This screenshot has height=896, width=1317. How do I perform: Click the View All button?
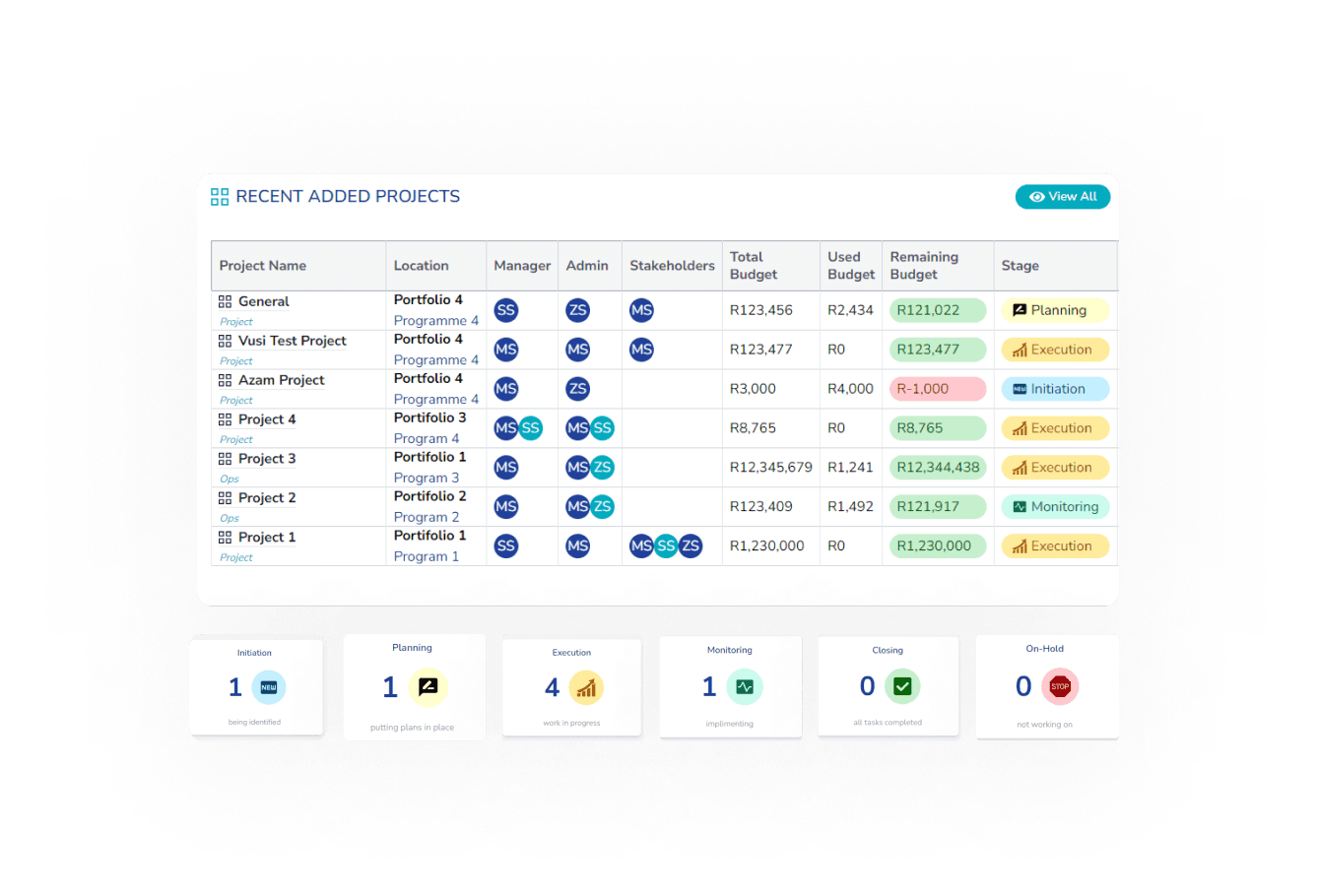[x=1063, y=197]
